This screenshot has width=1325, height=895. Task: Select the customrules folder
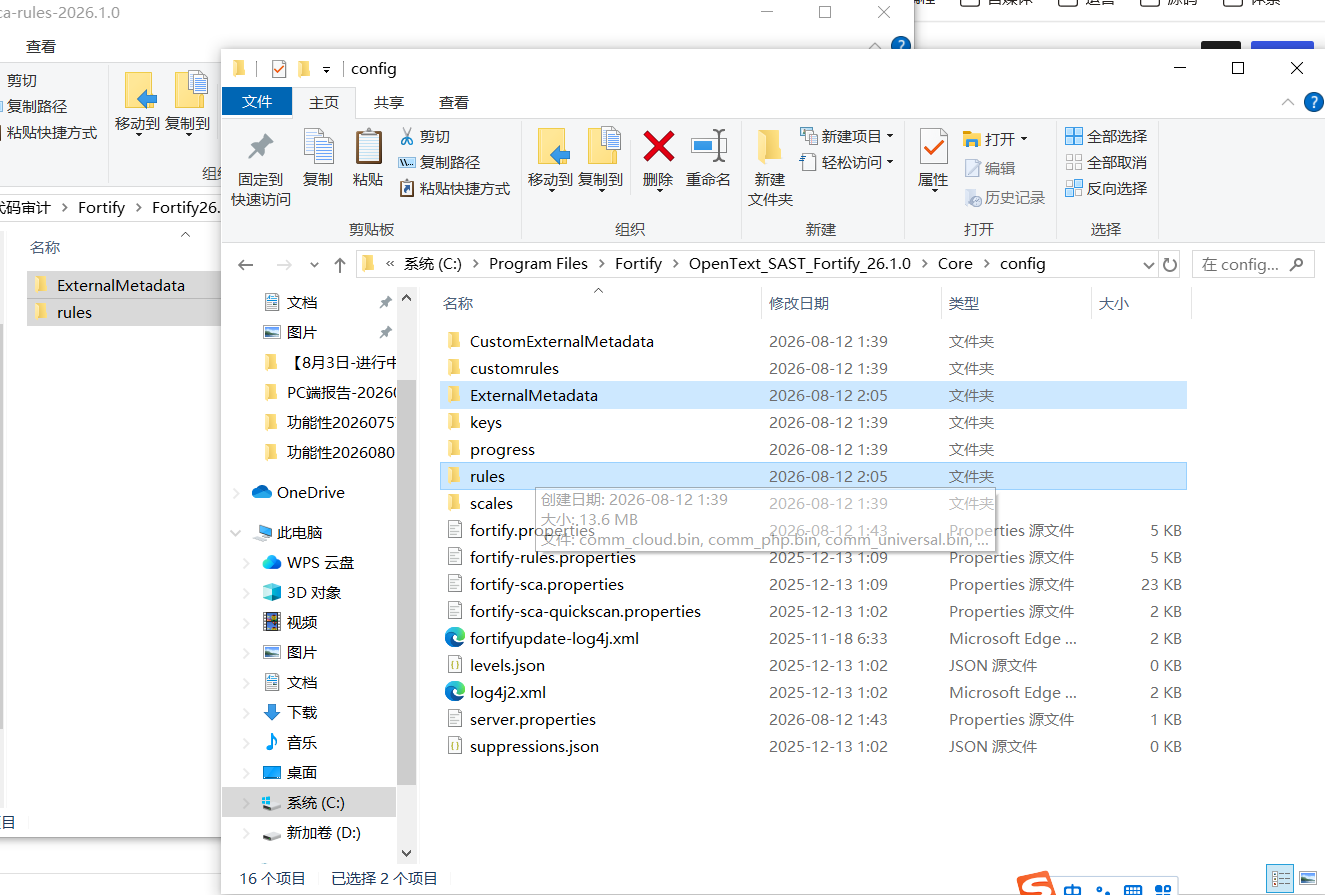coord(813,368)
